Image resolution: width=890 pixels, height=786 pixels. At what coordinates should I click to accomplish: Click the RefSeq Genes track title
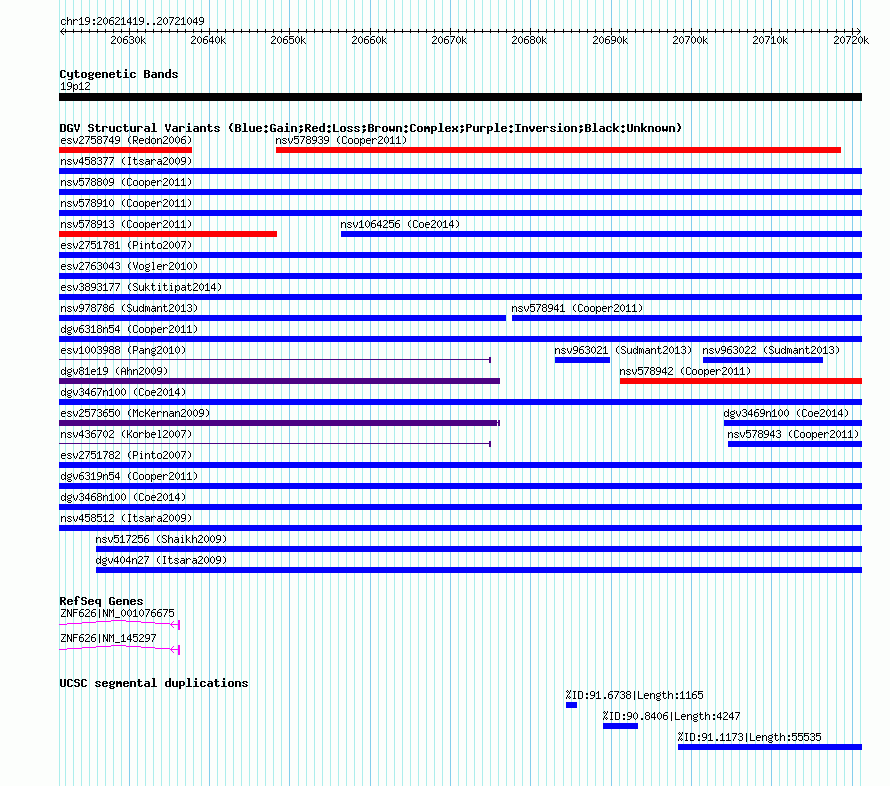pyautogui.click(x=101, y=601)
